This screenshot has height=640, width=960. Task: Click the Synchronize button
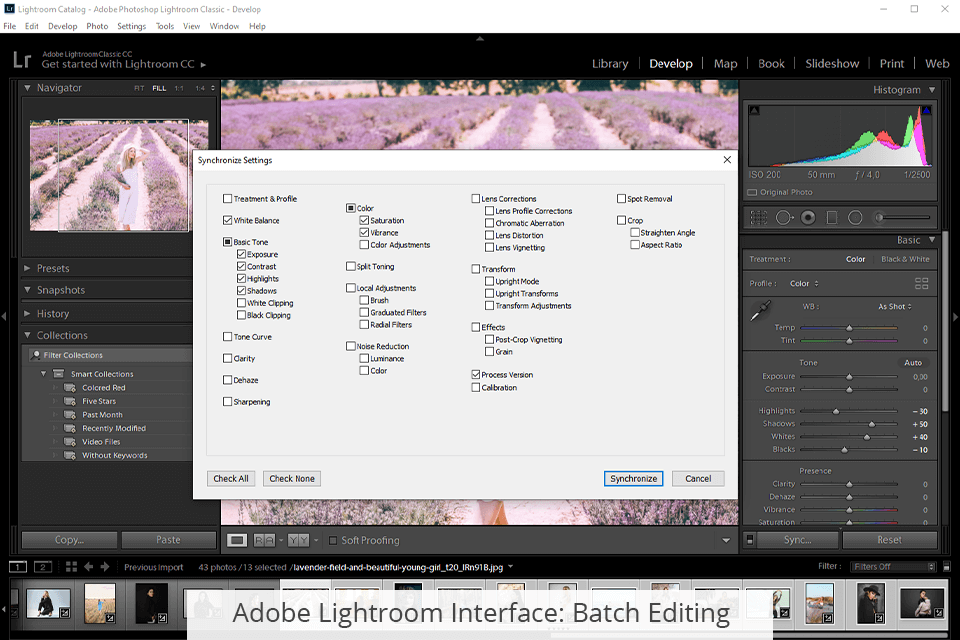click(634, 478)
